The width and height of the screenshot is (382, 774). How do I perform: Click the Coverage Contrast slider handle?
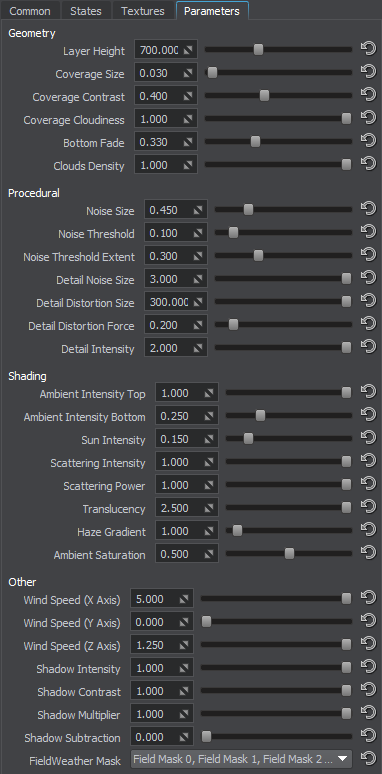tap(265, 95)
